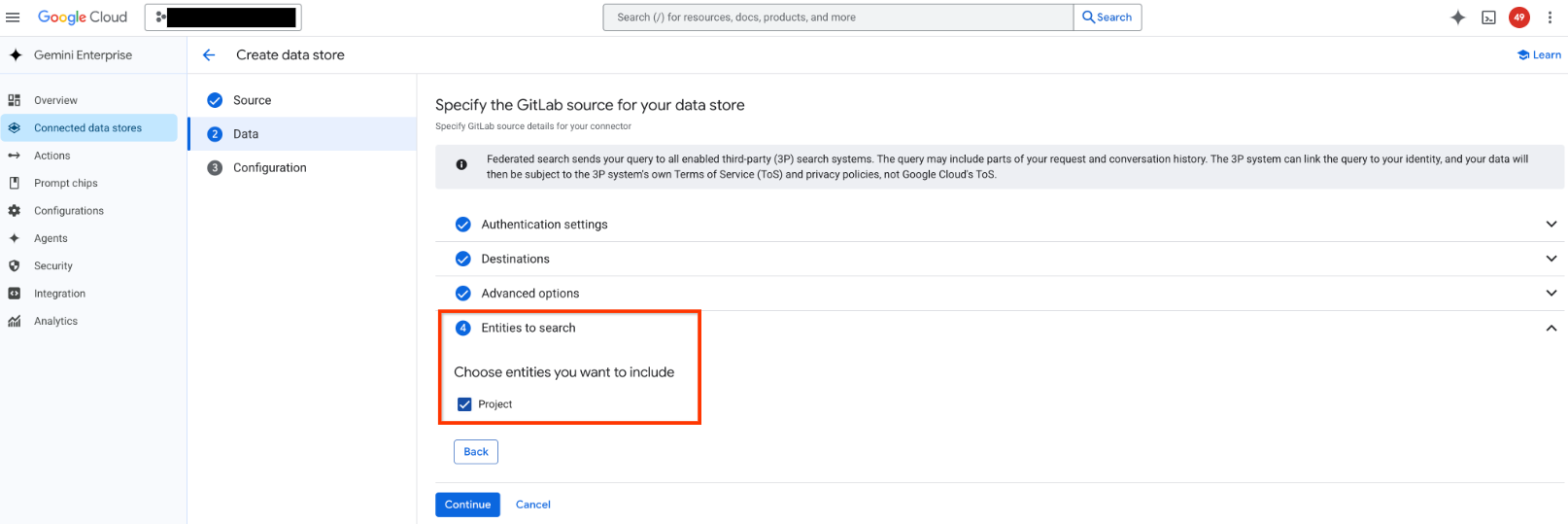Open the project selector dropdown
1568x524 pixels.
pos(223,17)
